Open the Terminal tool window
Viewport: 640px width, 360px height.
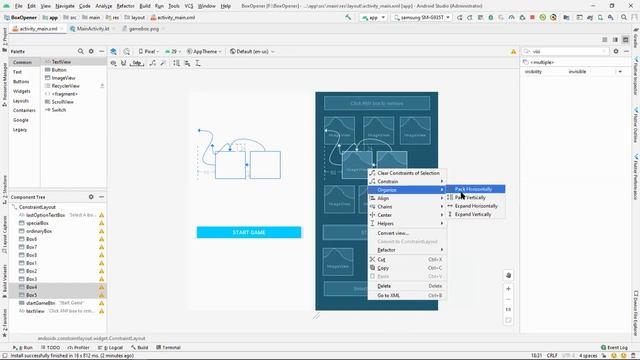(168, 348)
